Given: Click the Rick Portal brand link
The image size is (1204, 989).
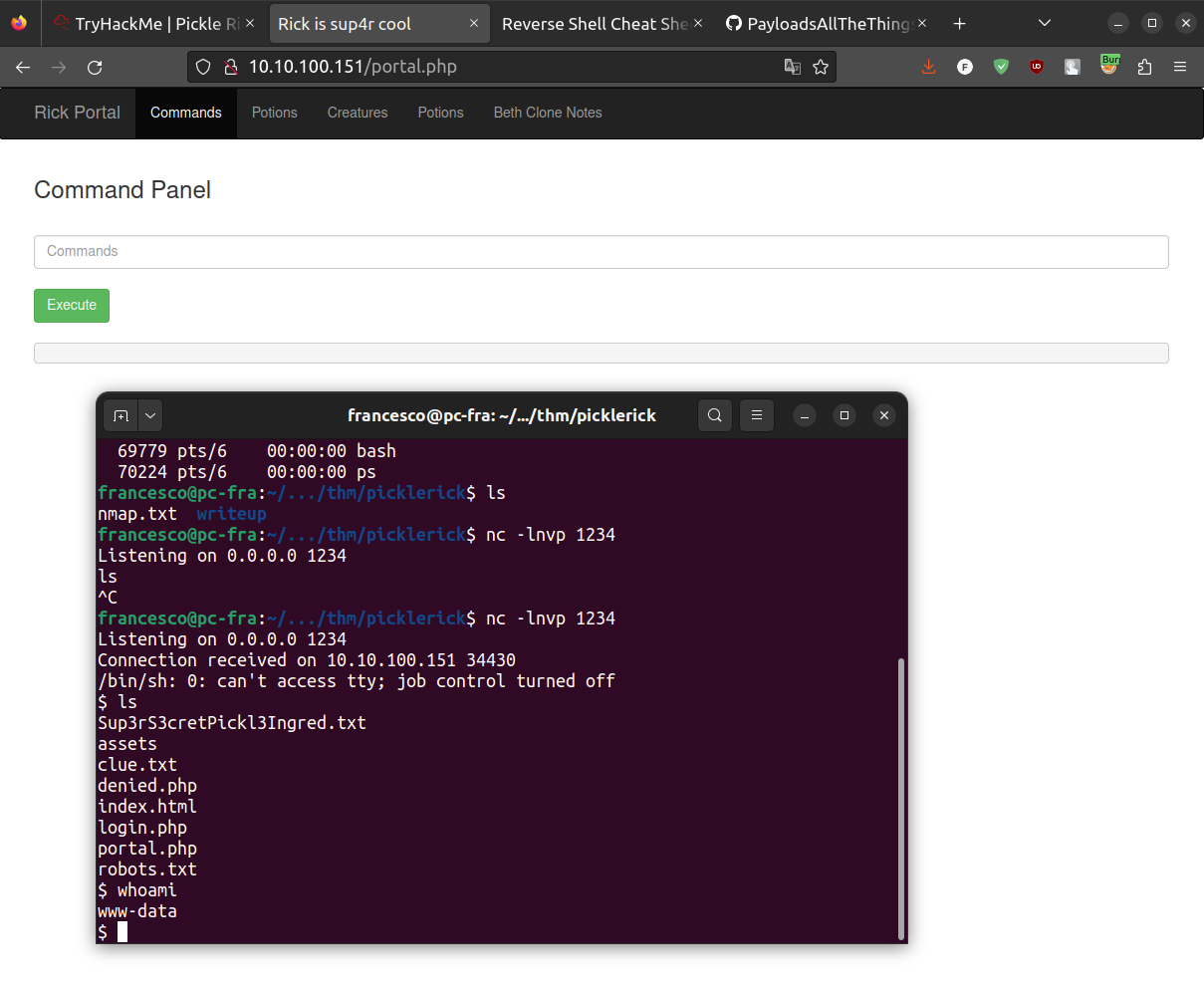Looking at the screenshot, I should click(x=77, y=113).
